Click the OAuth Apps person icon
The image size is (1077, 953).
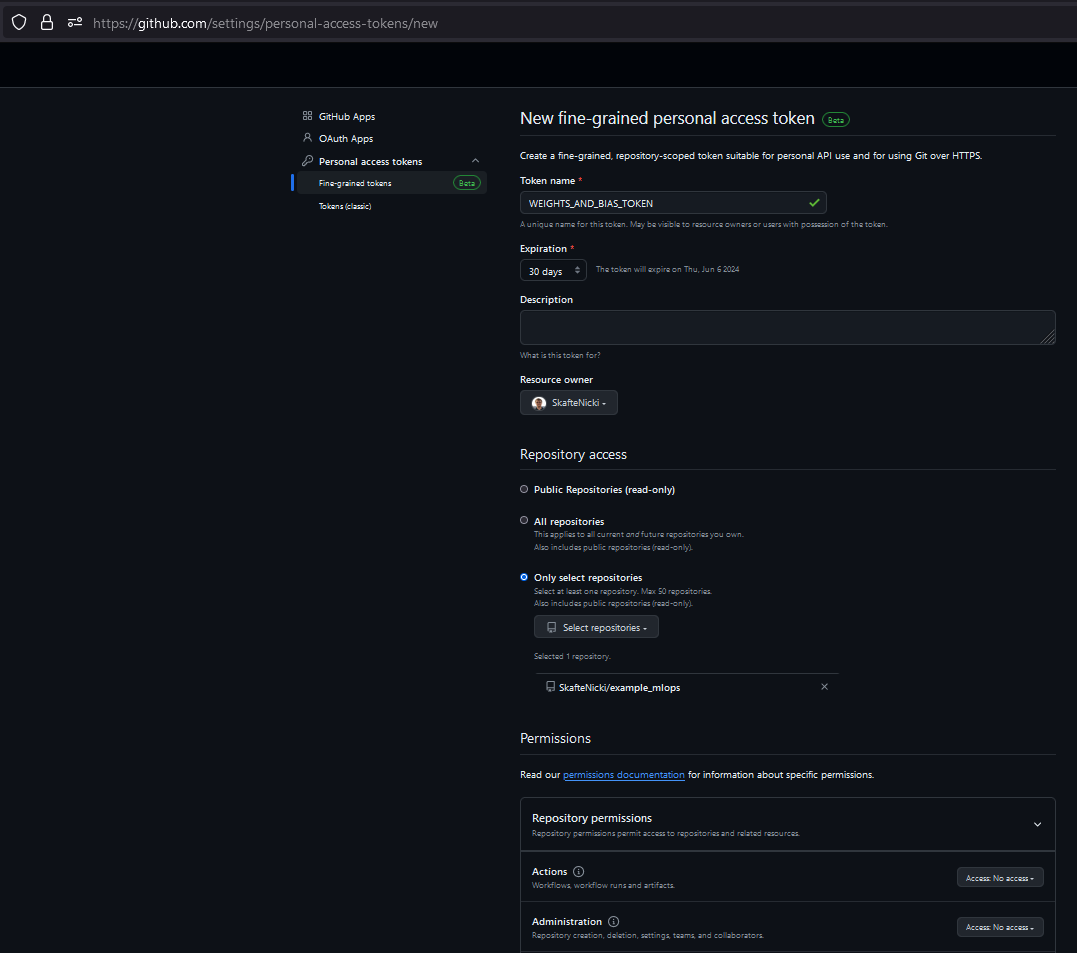tap(308, 138)
